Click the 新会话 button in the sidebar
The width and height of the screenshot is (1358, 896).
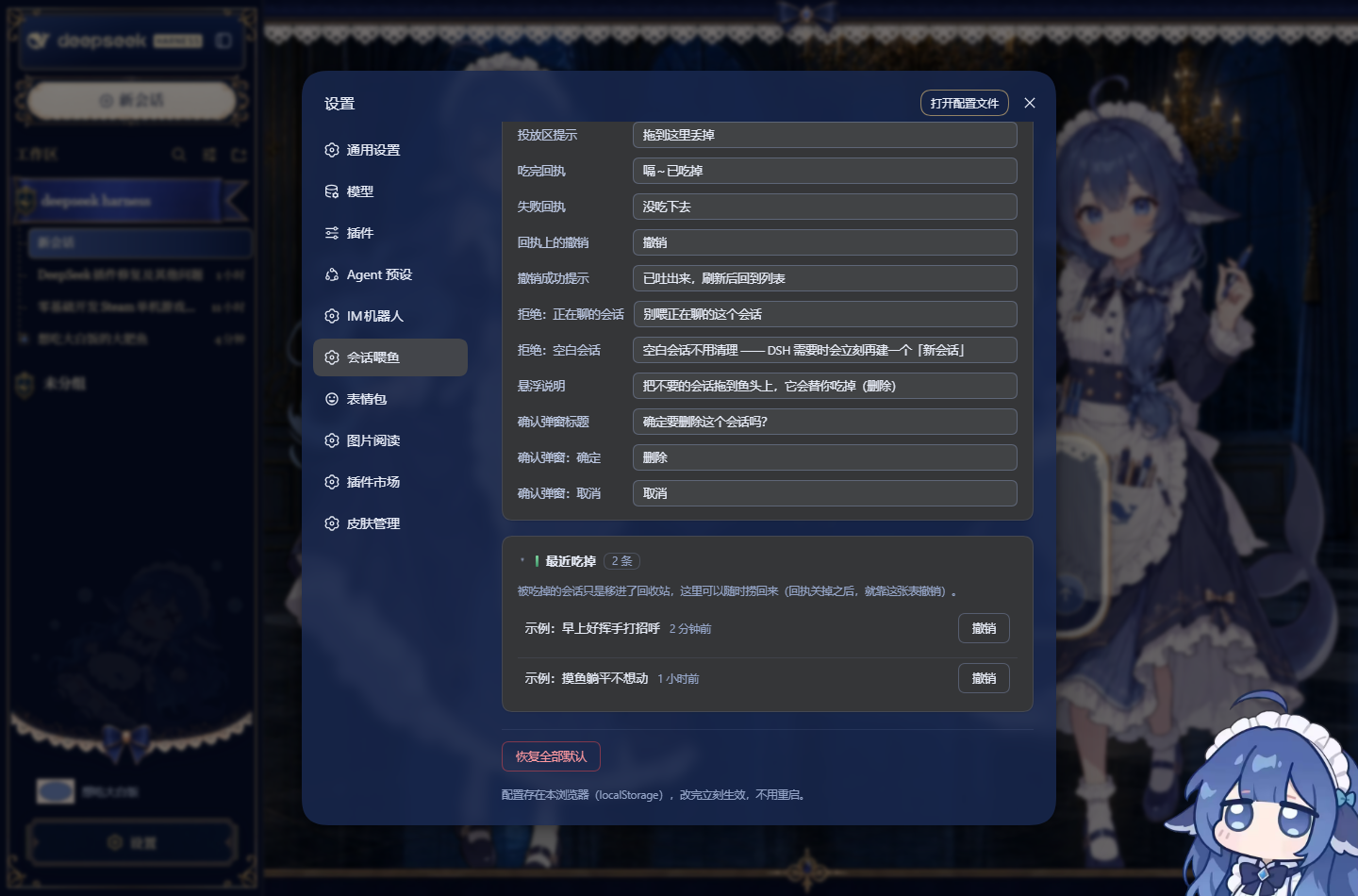[x=132, y=100]
